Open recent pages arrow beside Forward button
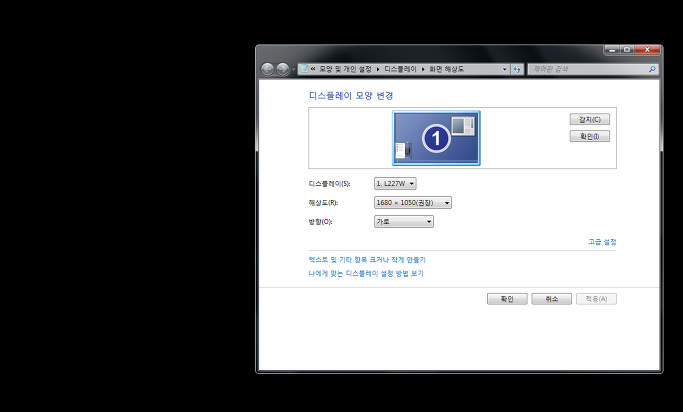 point(293,69)
